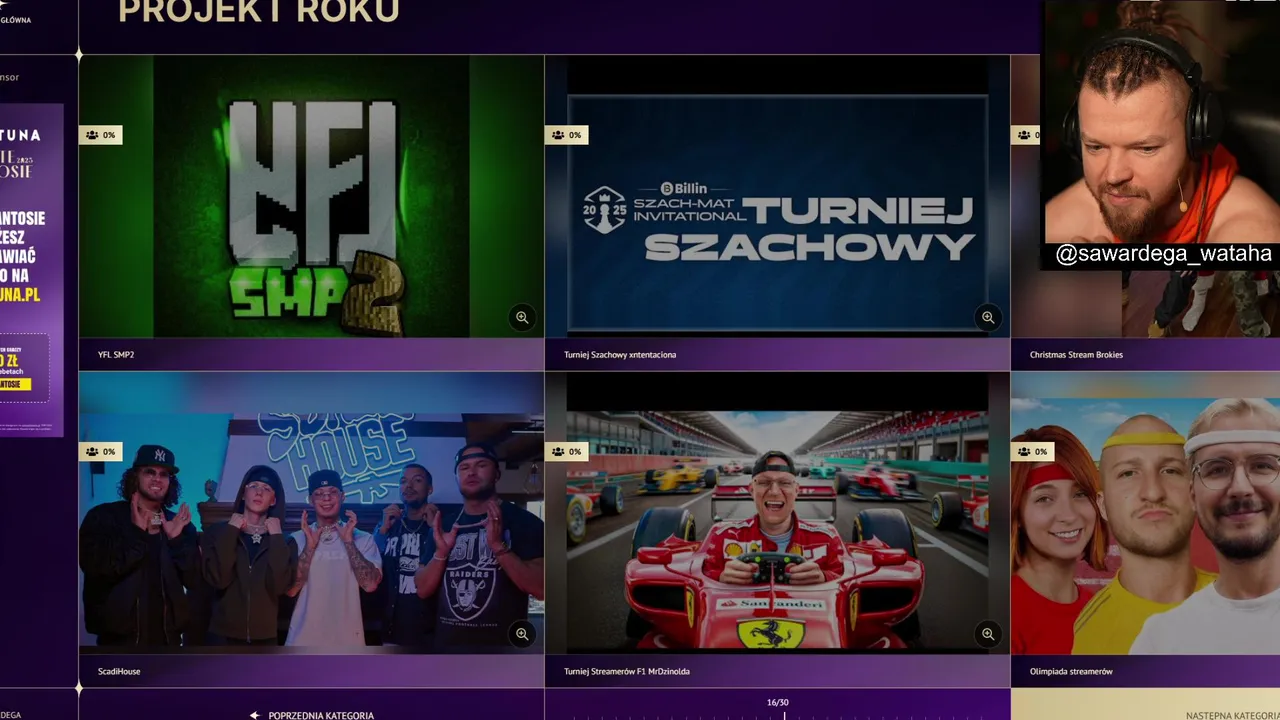Click the 0% badge on Olimpiada streamerów
The width and height of the screenshot is (1280, 720).
pos(1033,452)
